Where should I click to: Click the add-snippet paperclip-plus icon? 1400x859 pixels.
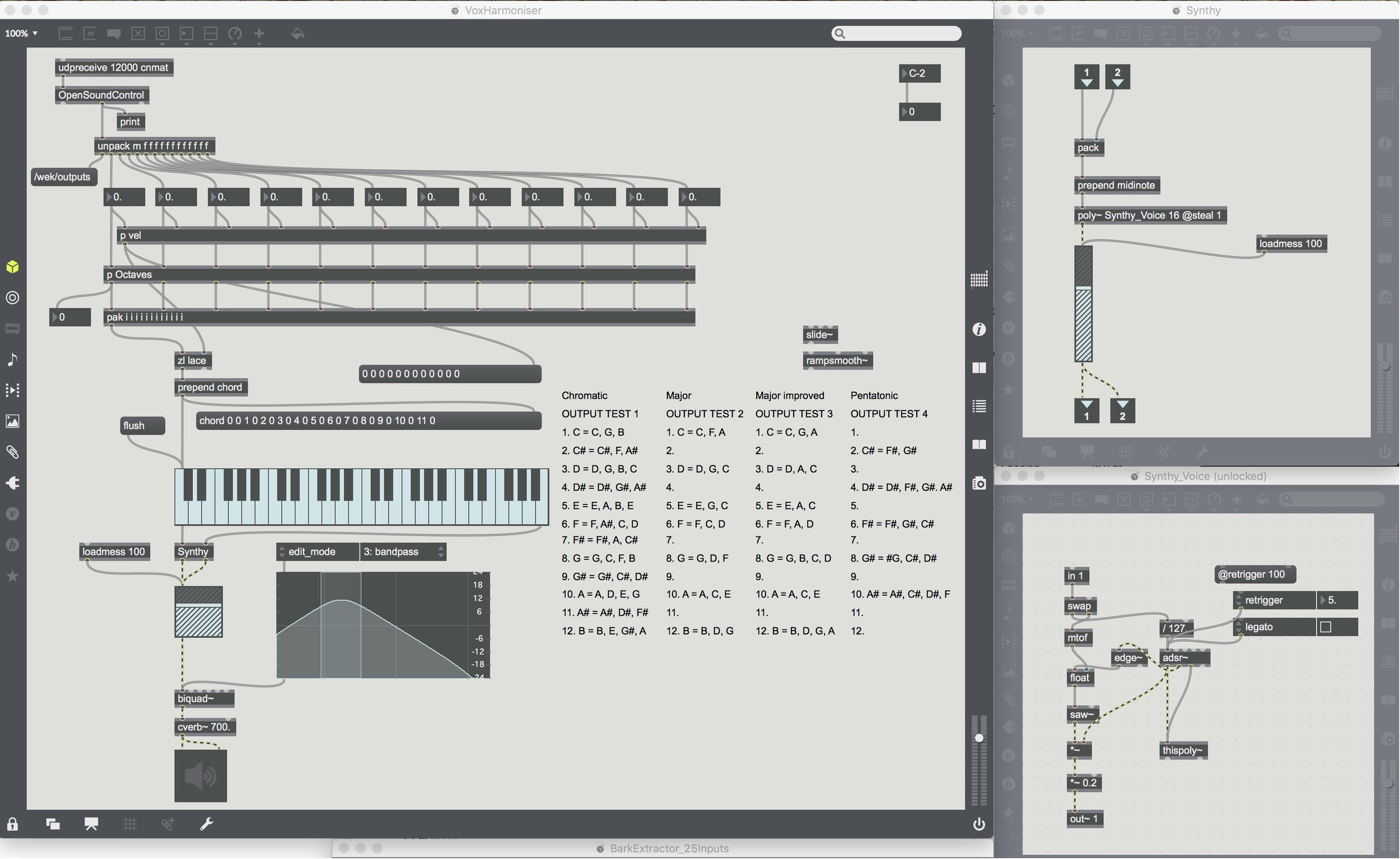coord(167,824)
